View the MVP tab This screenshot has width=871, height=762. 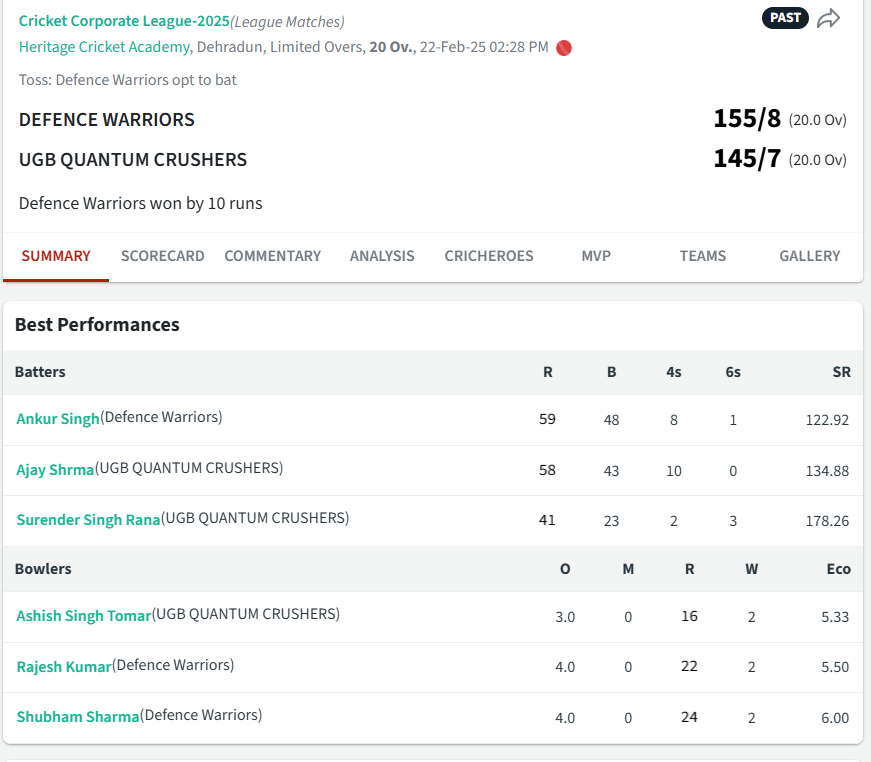(596, 256)
